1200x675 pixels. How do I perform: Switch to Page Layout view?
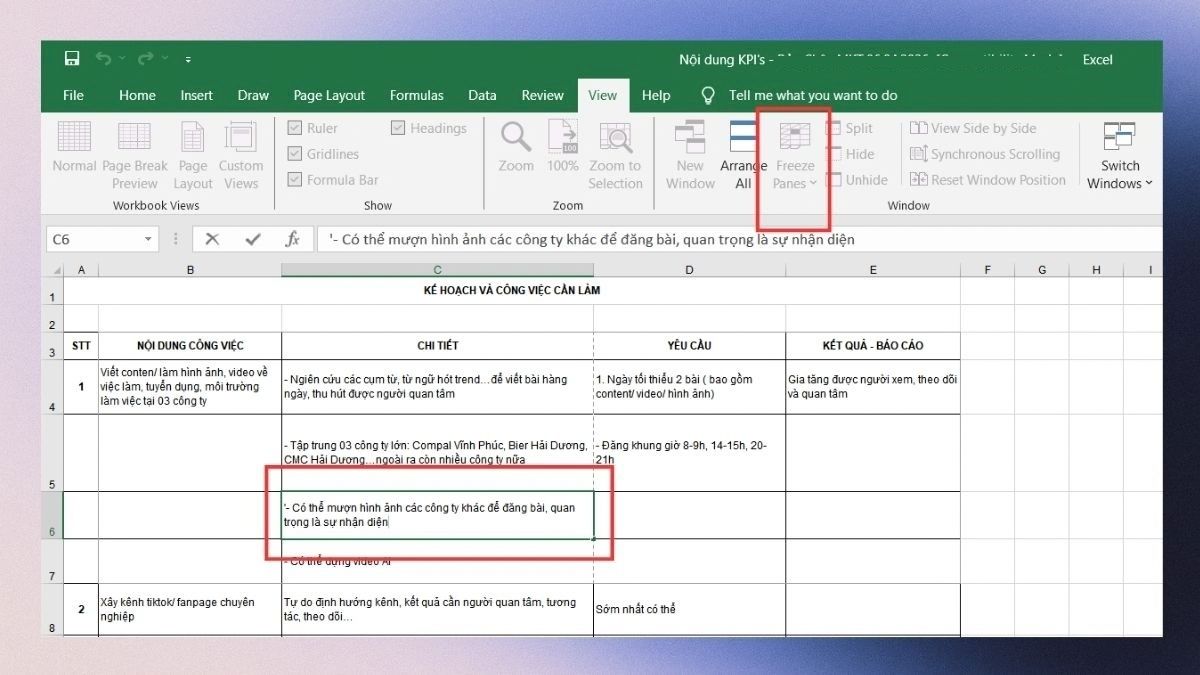(x=193, y=155)
